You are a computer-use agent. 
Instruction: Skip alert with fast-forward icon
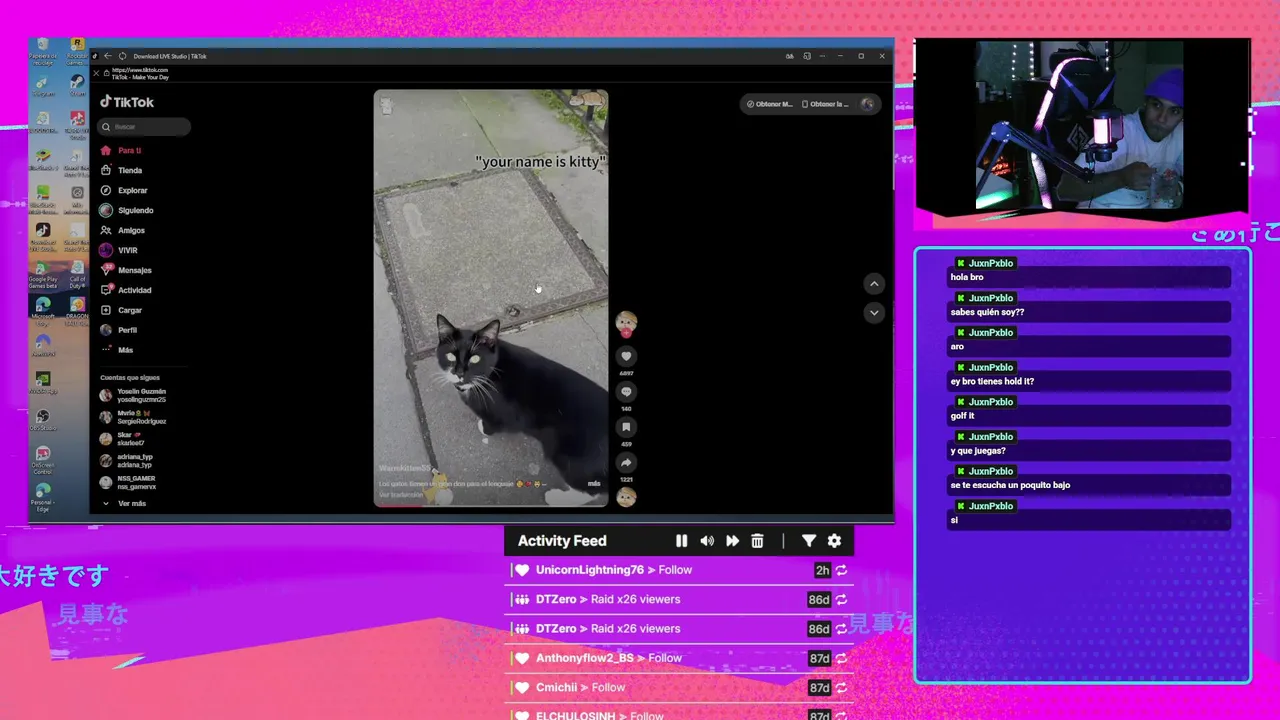click(732, 541)
